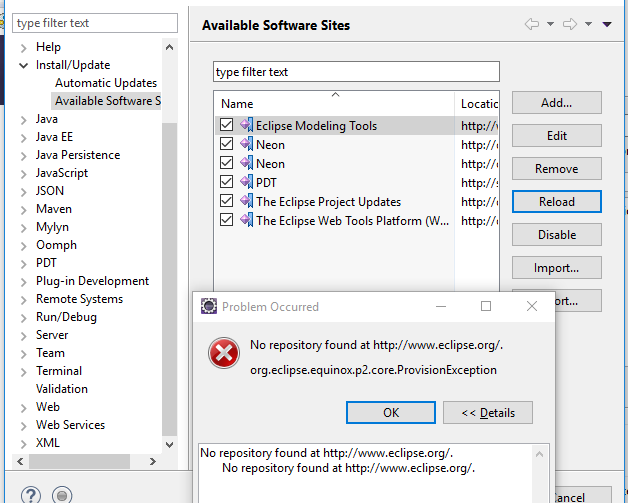This screenshot has height=503, width=628.
Task: Click the Edit button
Action: coord(556,136)
